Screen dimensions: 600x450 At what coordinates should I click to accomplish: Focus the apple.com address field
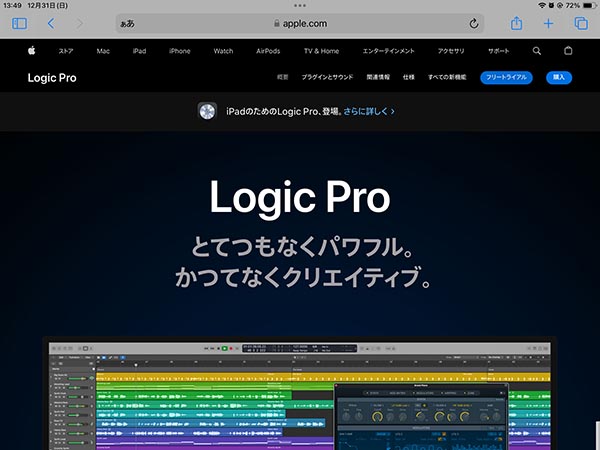(300, 24)
